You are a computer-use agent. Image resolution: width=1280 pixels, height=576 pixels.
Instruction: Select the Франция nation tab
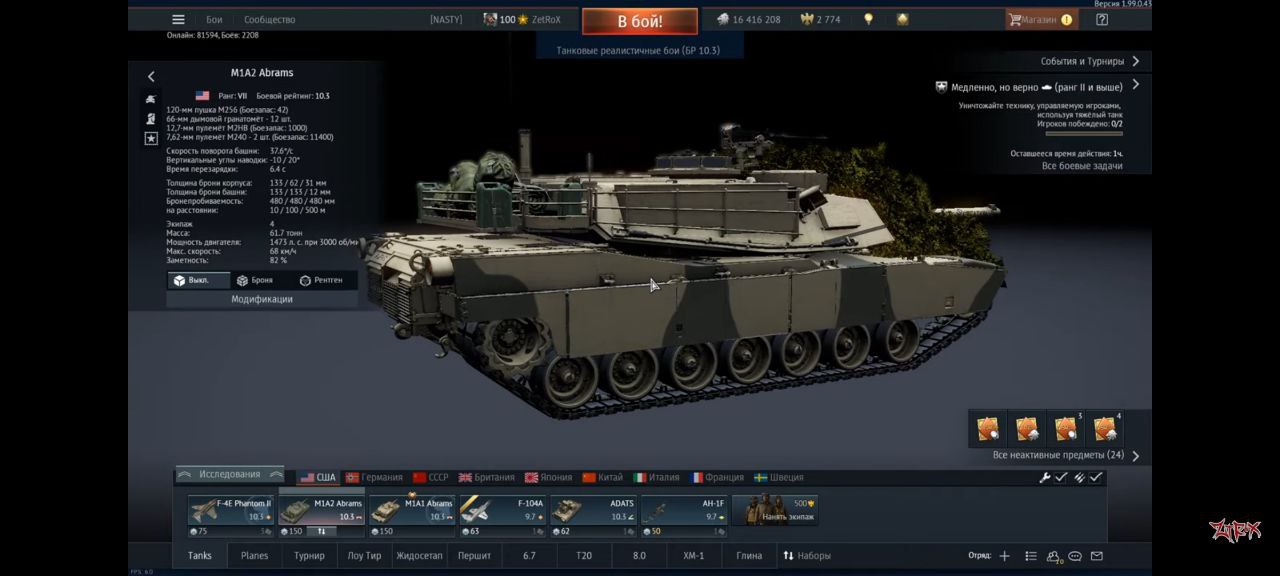[718, 477]
